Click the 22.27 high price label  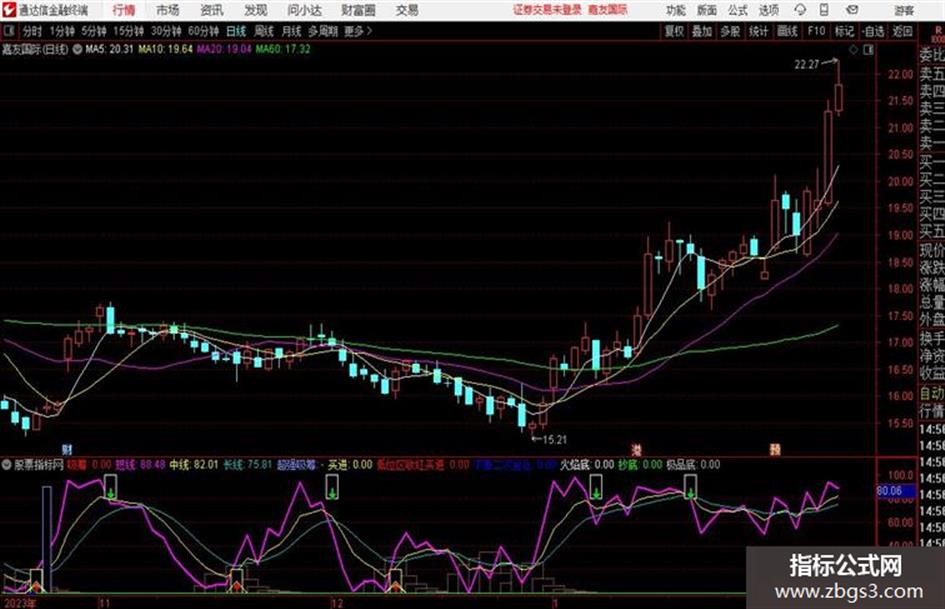pyautogui.click(x=807, y=65)
